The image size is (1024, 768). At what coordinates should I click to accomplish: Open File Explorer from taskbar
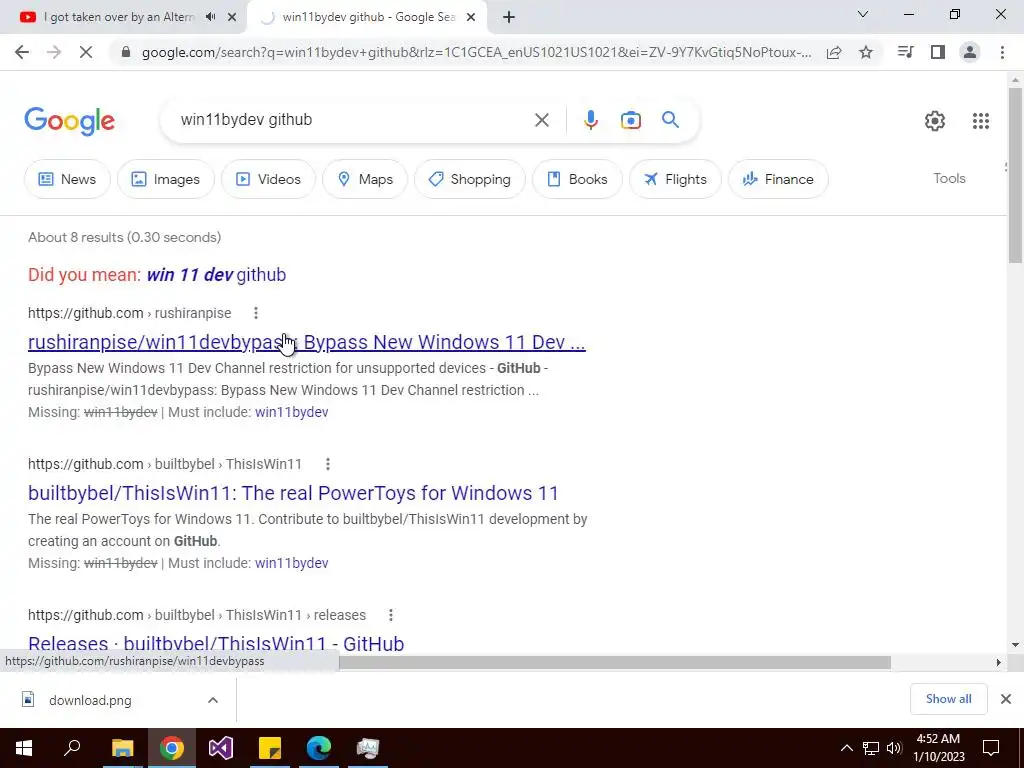122,748
